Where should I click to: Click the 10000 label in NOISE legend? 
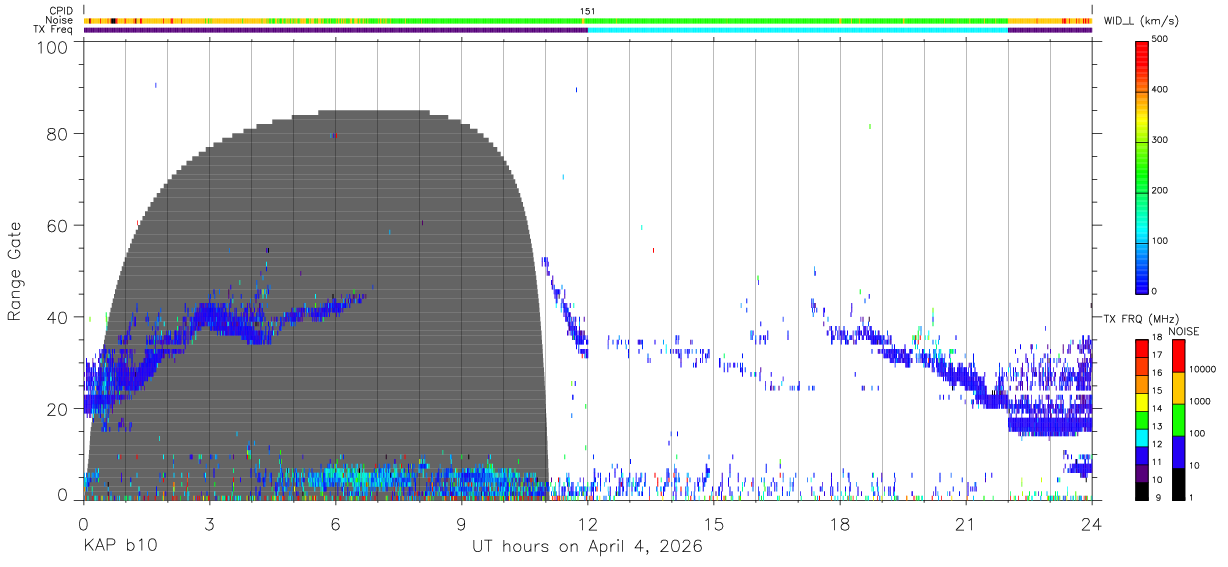coord(1203,369)
